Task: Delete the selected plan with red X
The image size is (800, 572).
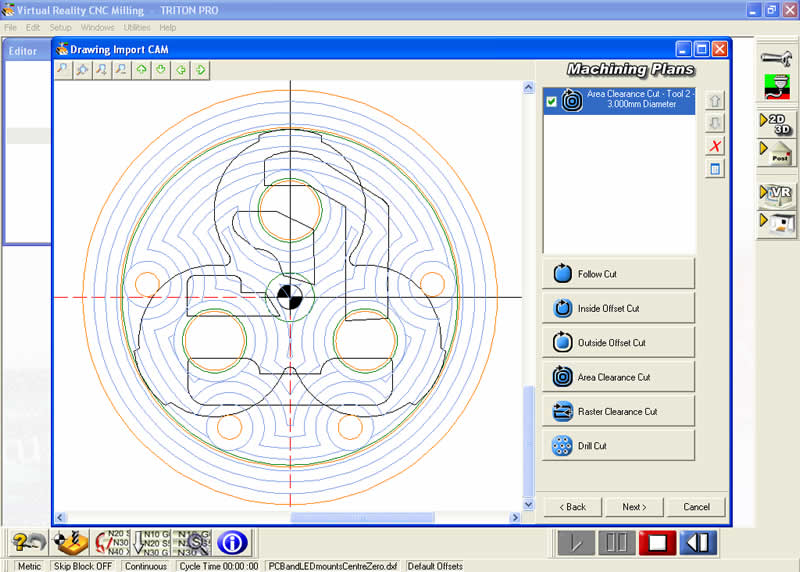Action: tap(715, 146)
